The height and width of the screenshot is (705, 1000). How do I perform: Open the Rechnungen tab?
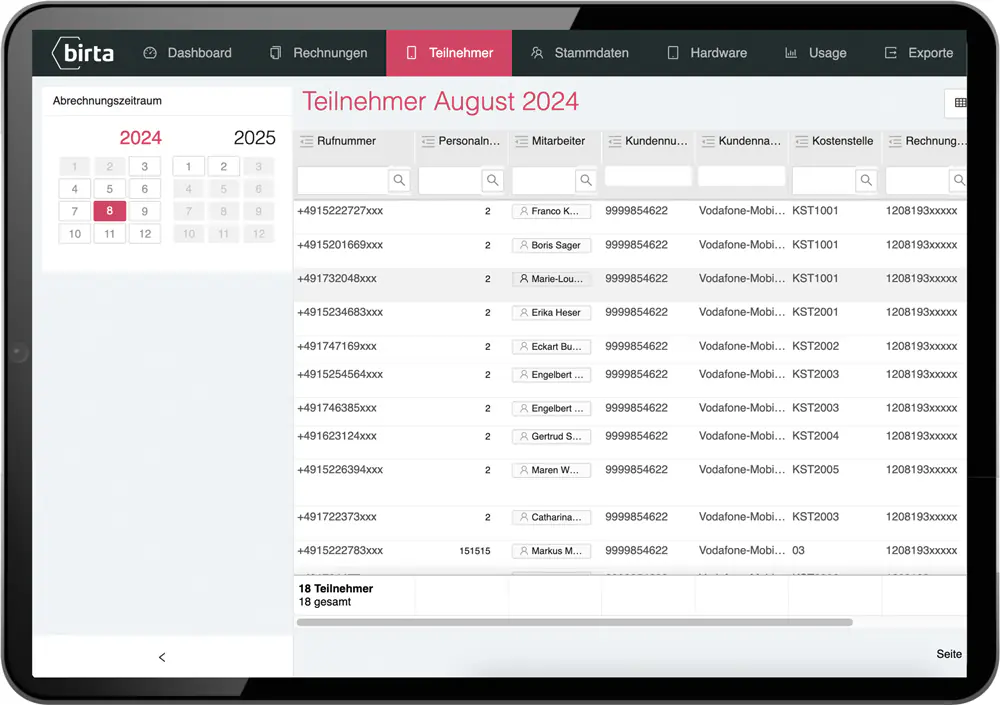pyautogui.click(x=318, y=53)
